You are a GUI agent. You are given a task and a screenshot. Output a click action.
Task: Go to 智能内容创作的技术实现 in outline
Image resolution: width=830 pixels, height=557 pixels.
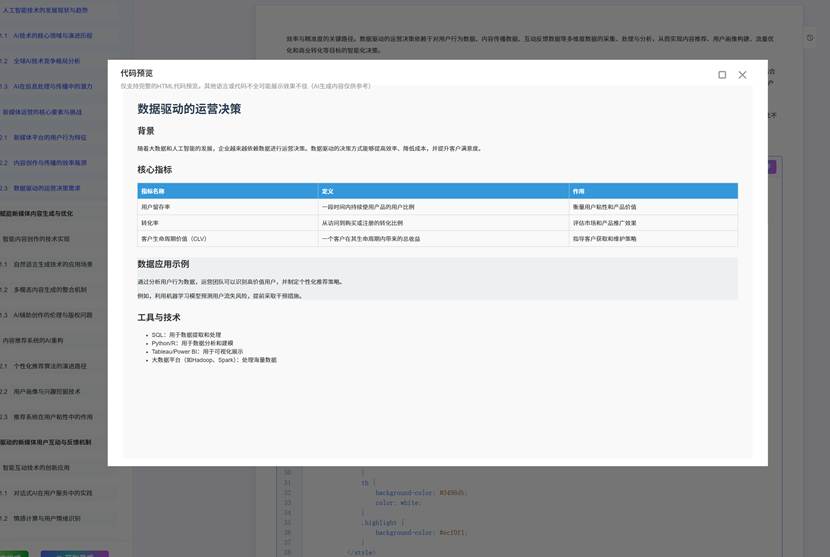(36, 239)
